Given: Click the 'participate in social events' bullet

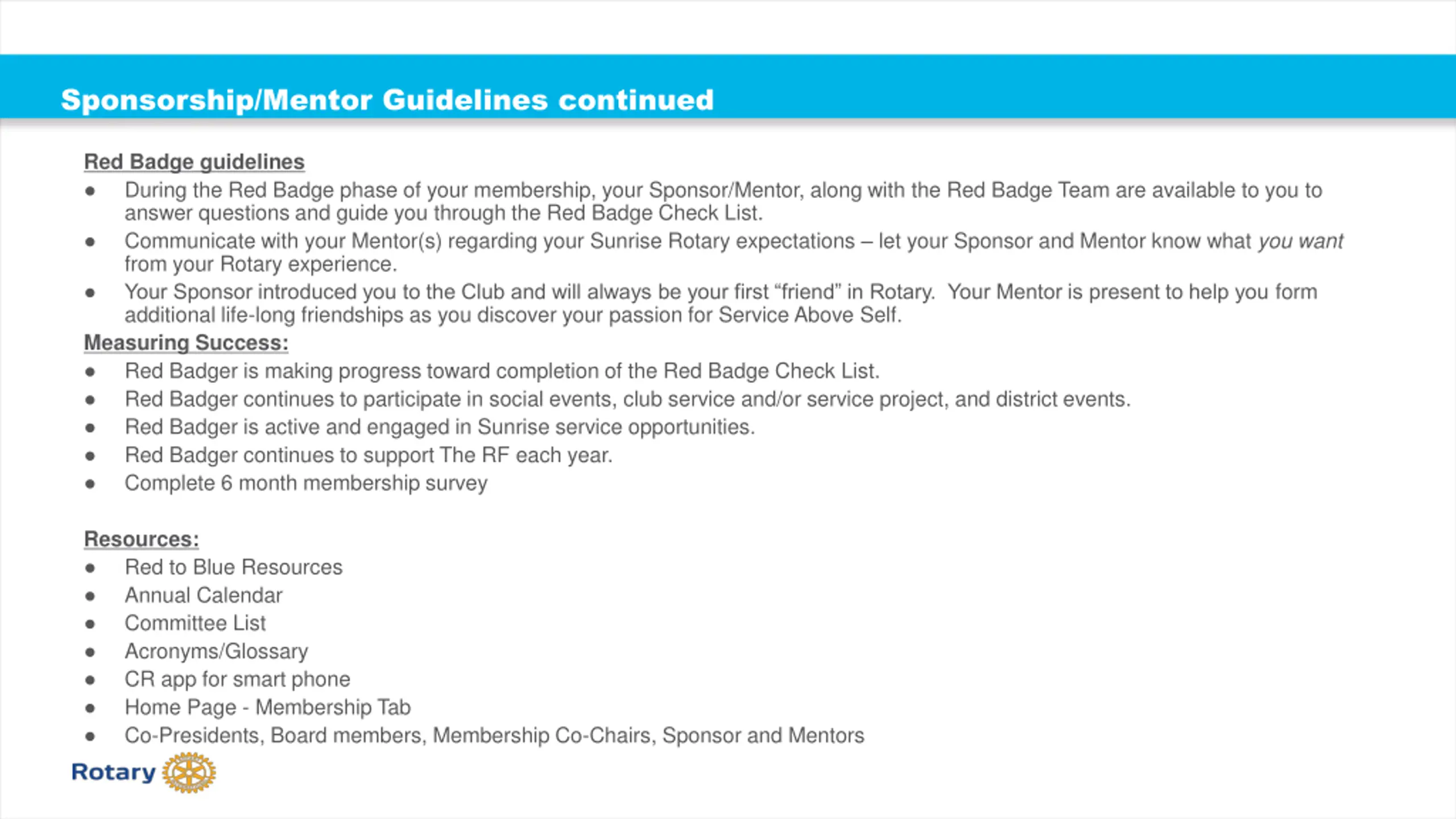Looking at the screenshot, I should coord(627,399).
